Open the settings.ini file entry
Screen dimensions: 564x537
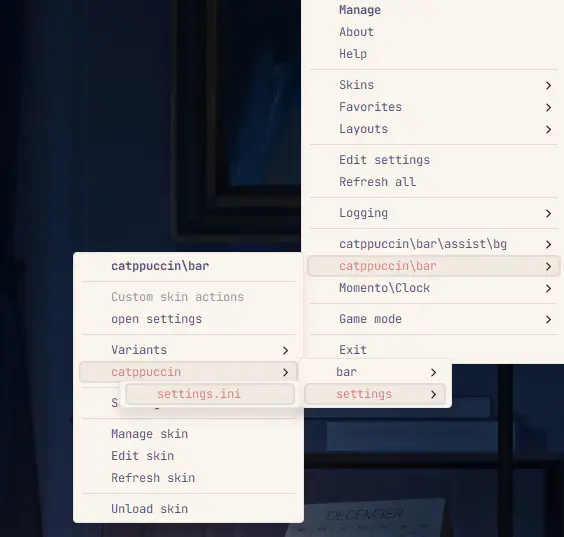point(210,394)
